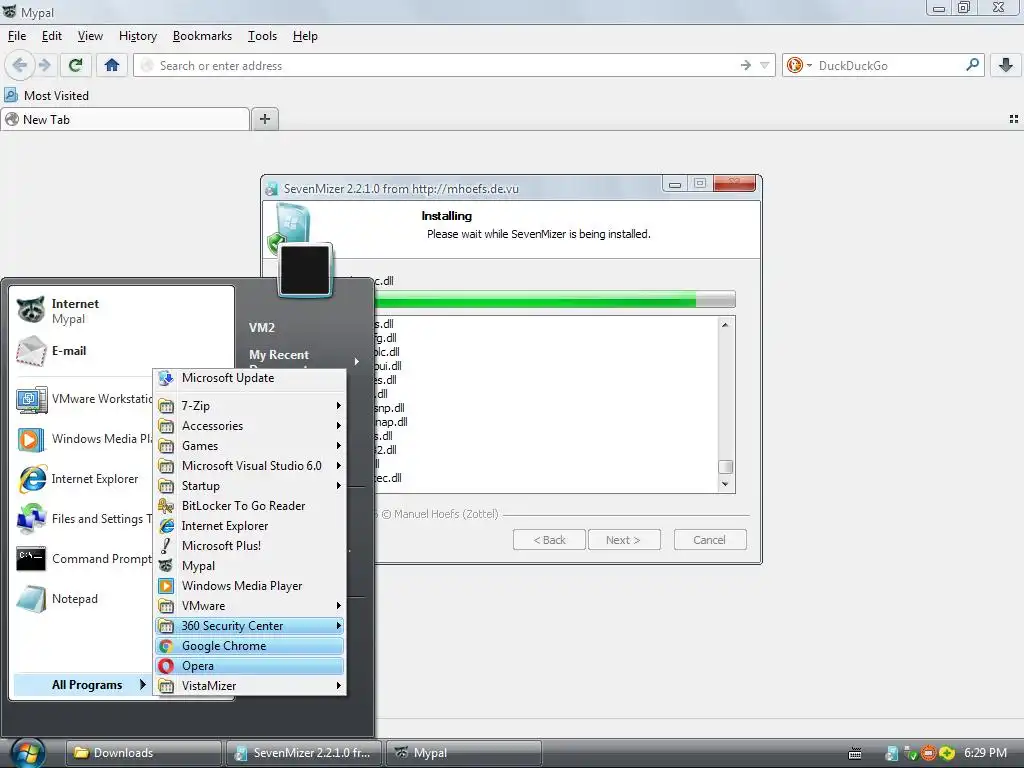This screenshot has height=768, width=1024.
Task: Expand the 7-Zip programs folder
Action: click(250, 406)
